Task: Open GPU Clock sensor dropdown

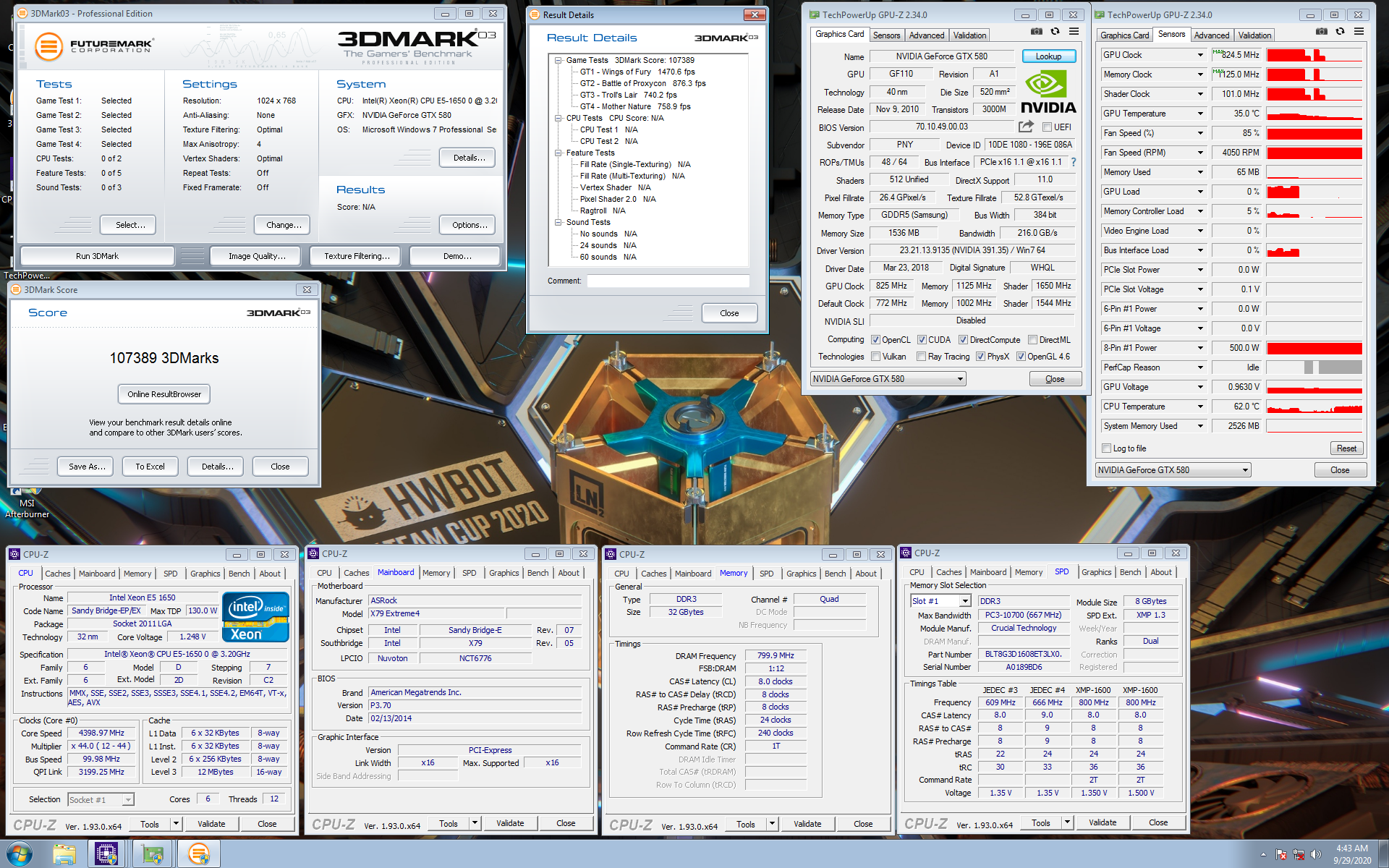Action: [1200, 55]
